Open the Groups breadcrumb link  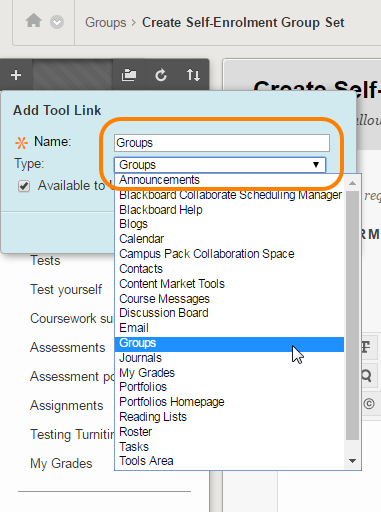click(x=106, y=23)
